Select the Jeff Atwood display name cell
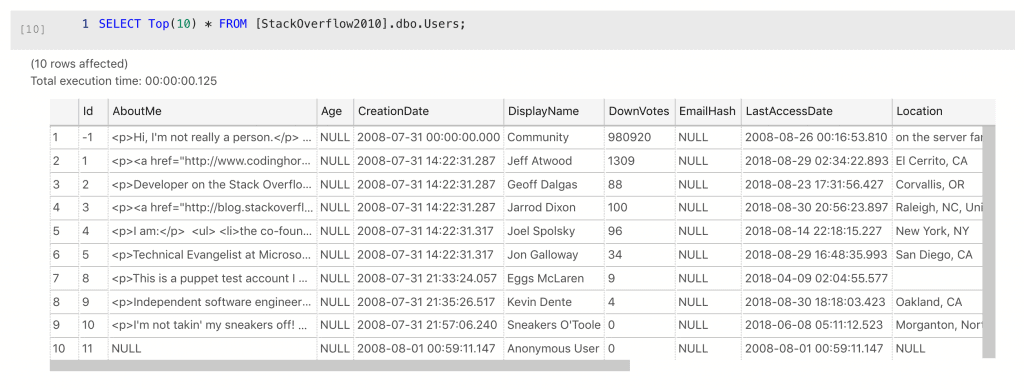 tap(554, 161)
